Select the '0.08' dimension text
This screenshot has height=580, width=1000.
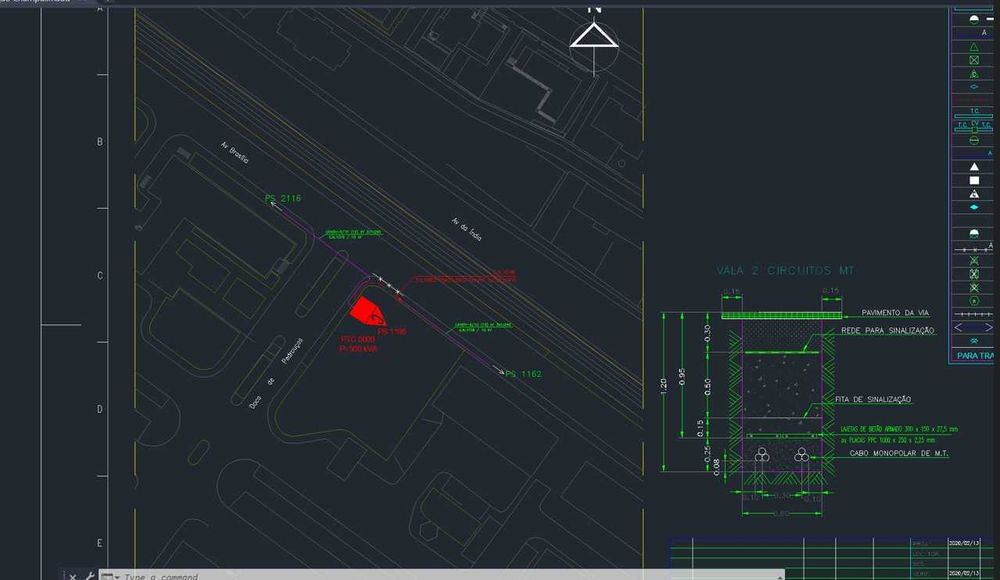click(716, 467)
